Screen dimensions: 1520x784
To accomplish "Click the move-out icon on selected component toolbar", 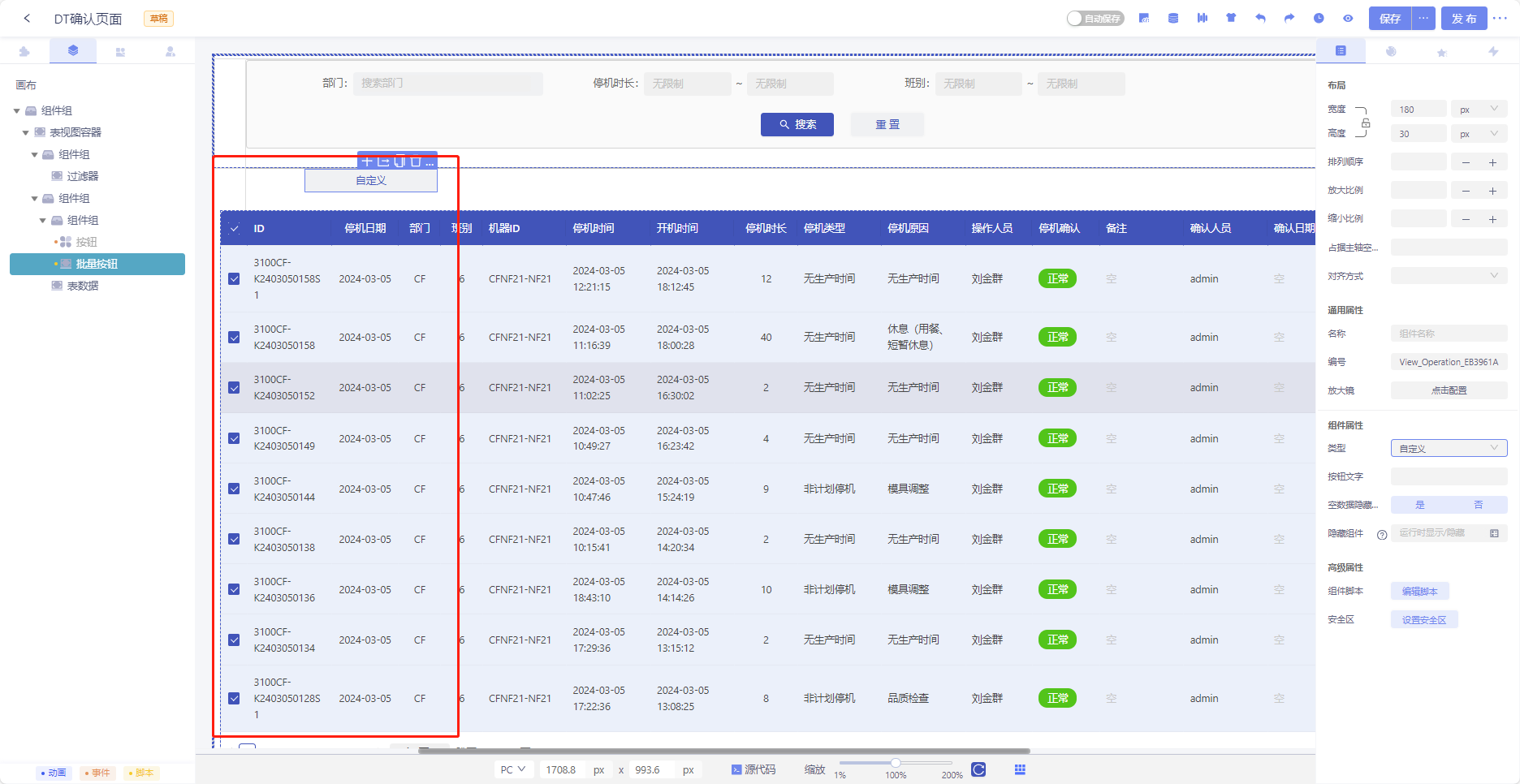I will coord(383,161).
